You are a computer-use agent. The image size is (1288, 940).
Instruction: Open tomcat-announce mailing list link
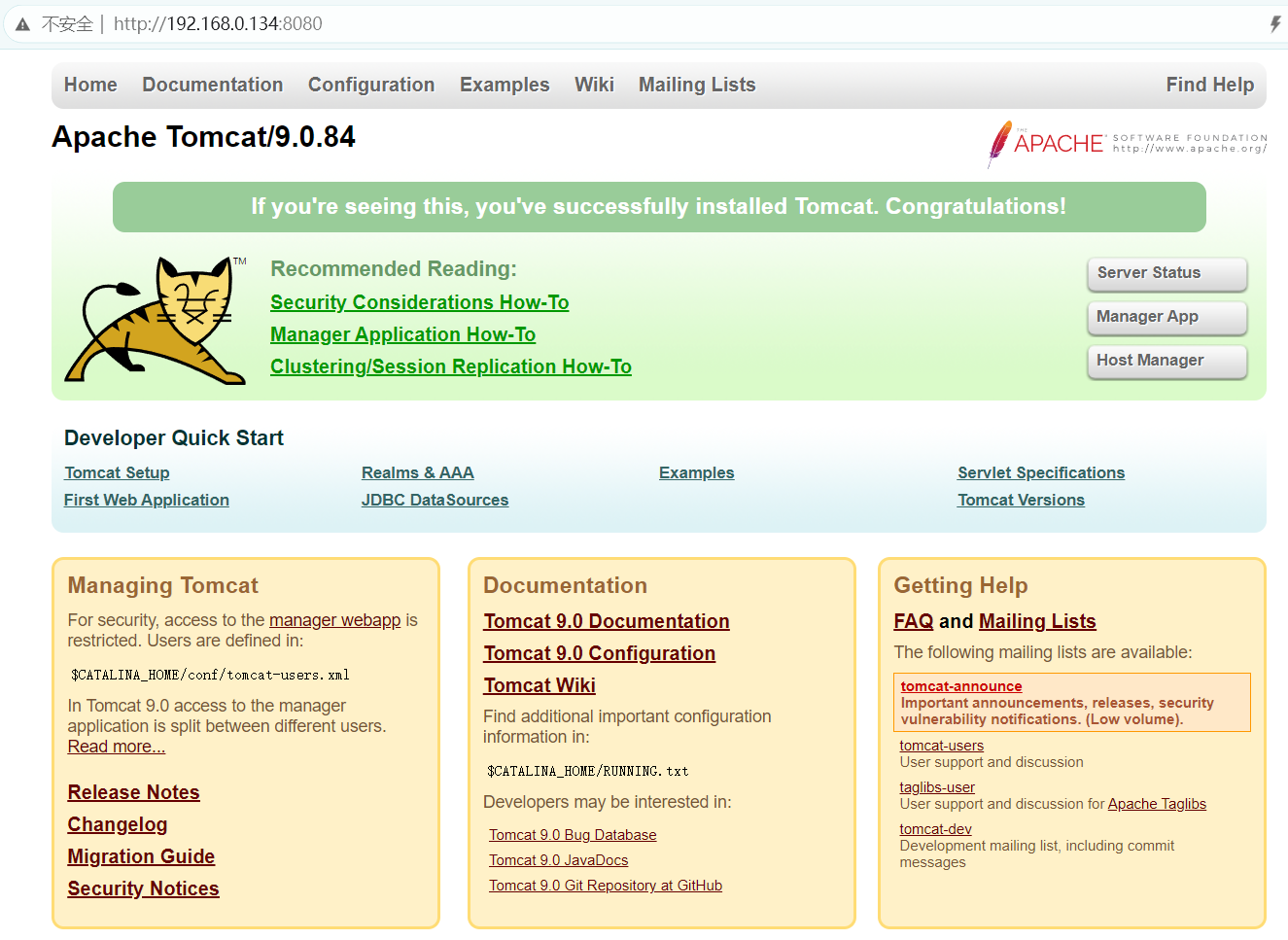coord(961,686)
